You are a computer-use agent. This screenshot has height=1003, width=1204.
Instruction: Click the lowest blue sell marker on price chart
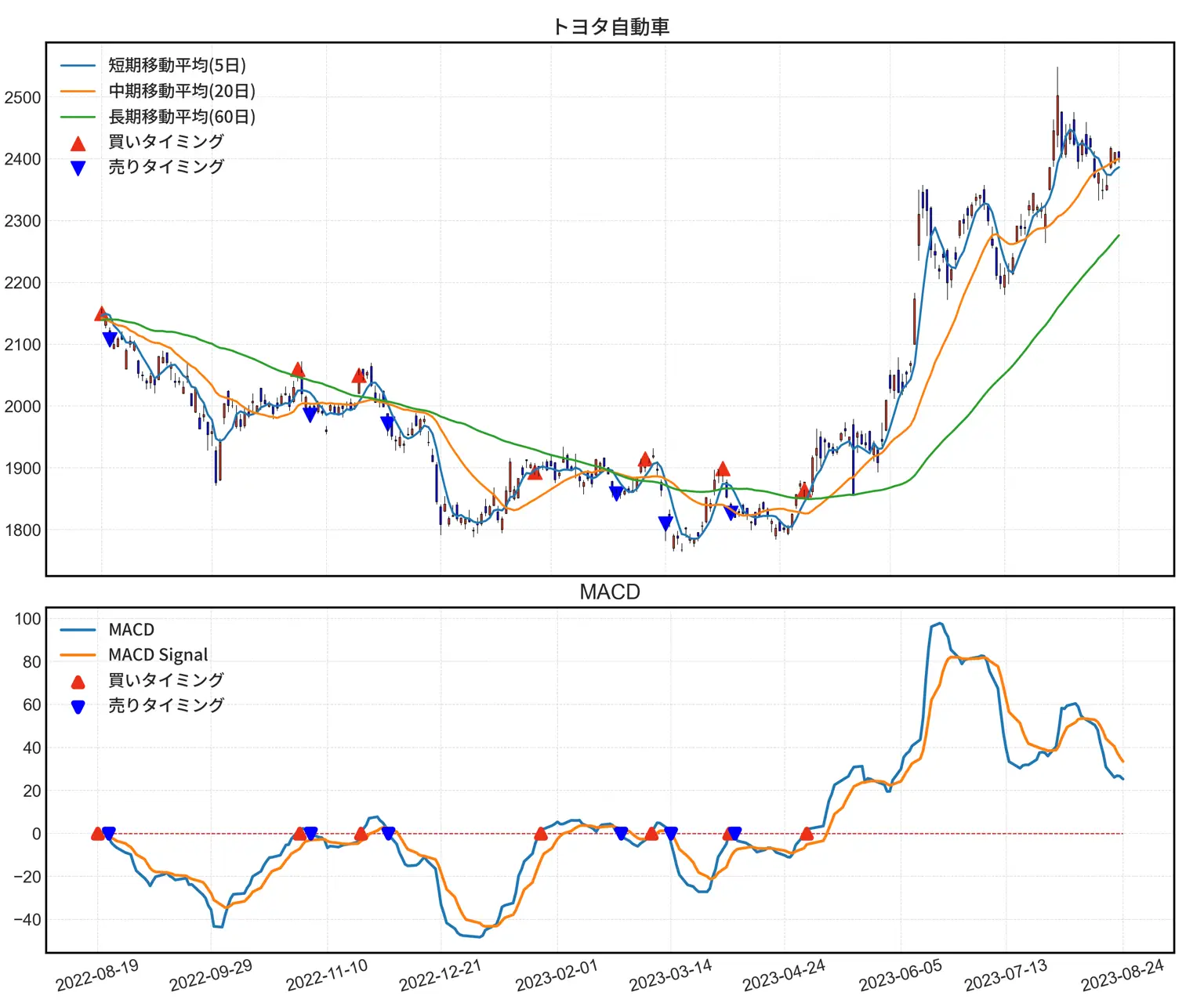click(665, 523)
